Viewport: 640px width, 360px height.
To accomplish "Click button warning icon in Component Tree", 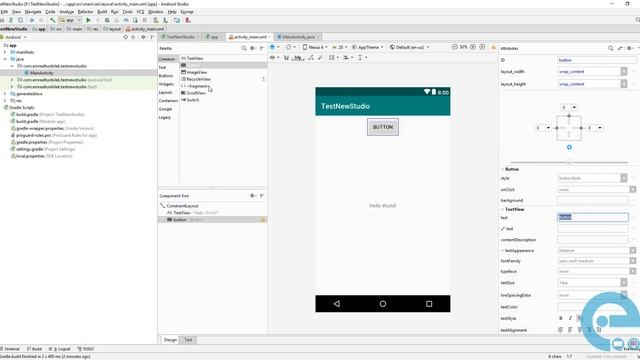I will (263, 220).
